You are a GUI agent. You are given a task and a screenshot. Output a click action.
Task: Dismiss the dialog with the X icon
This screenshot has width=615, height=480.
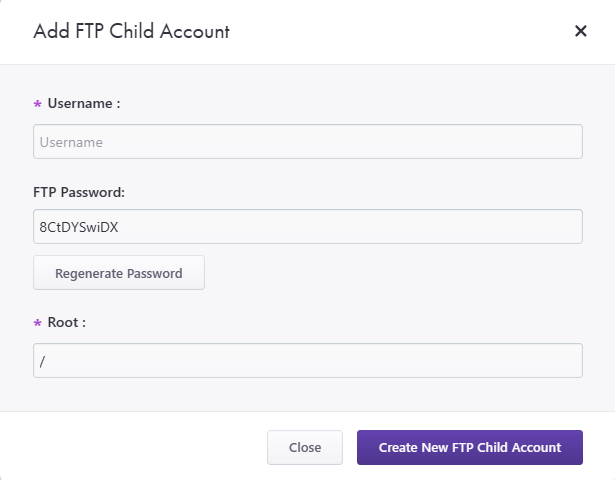click(580, 31)
